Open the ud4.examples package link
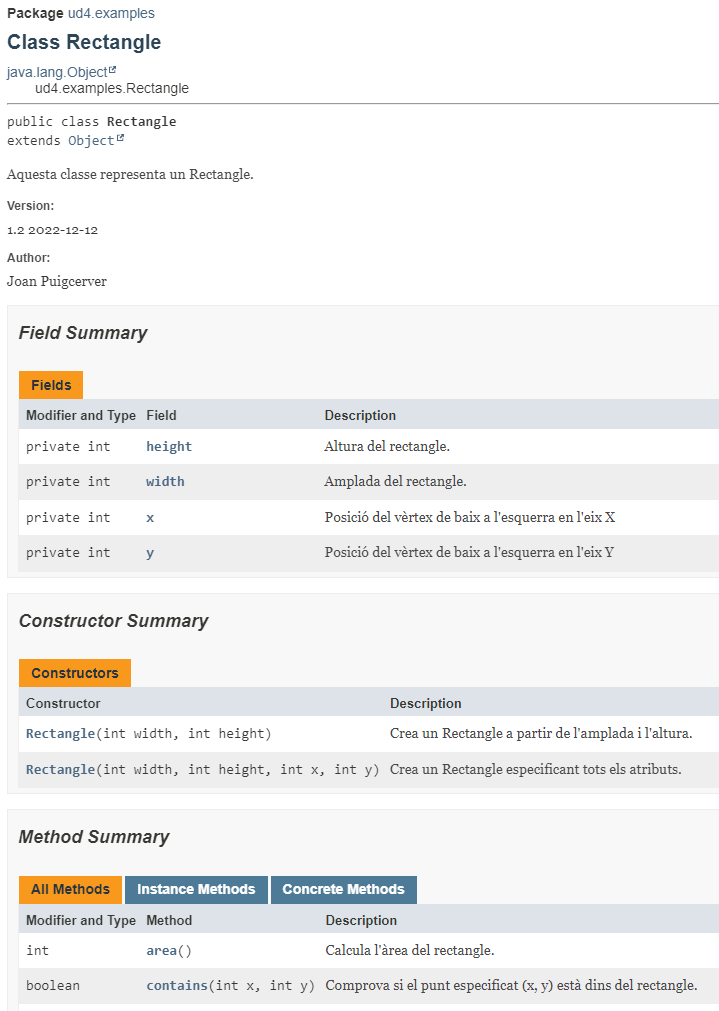This screenshot has height=1011, width=719. coord(111,13)
